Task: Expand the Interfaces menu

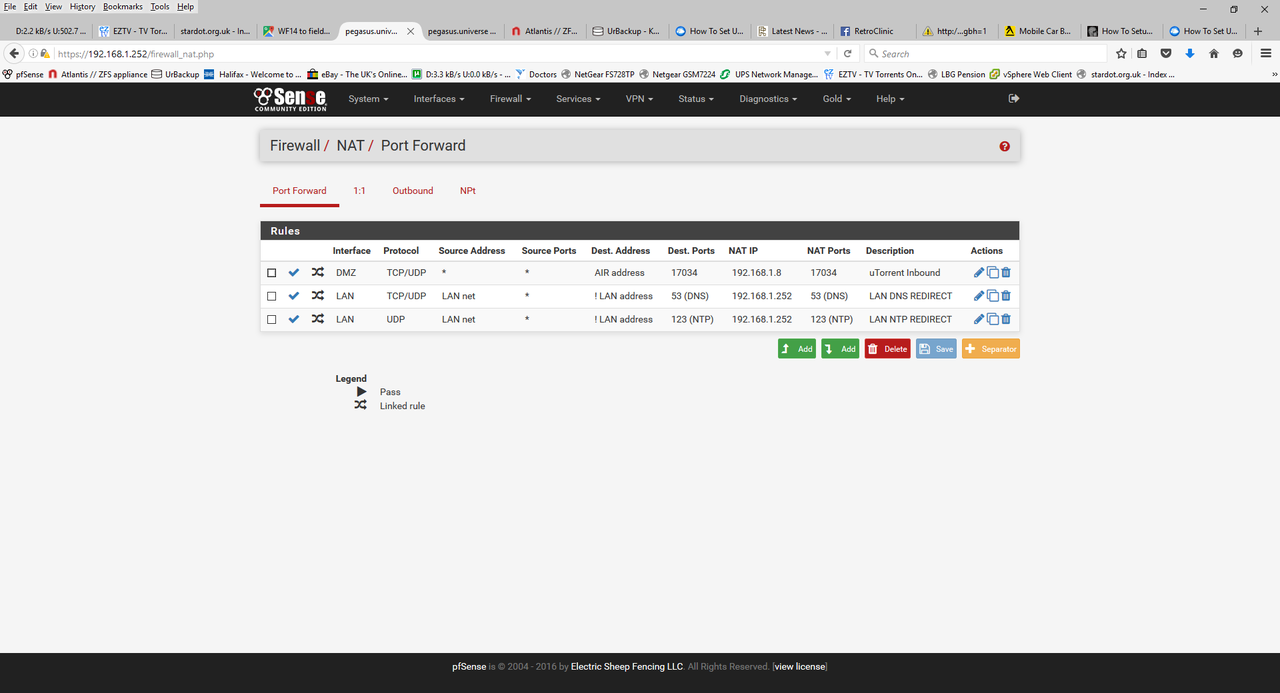Action: tap(439, 99)
